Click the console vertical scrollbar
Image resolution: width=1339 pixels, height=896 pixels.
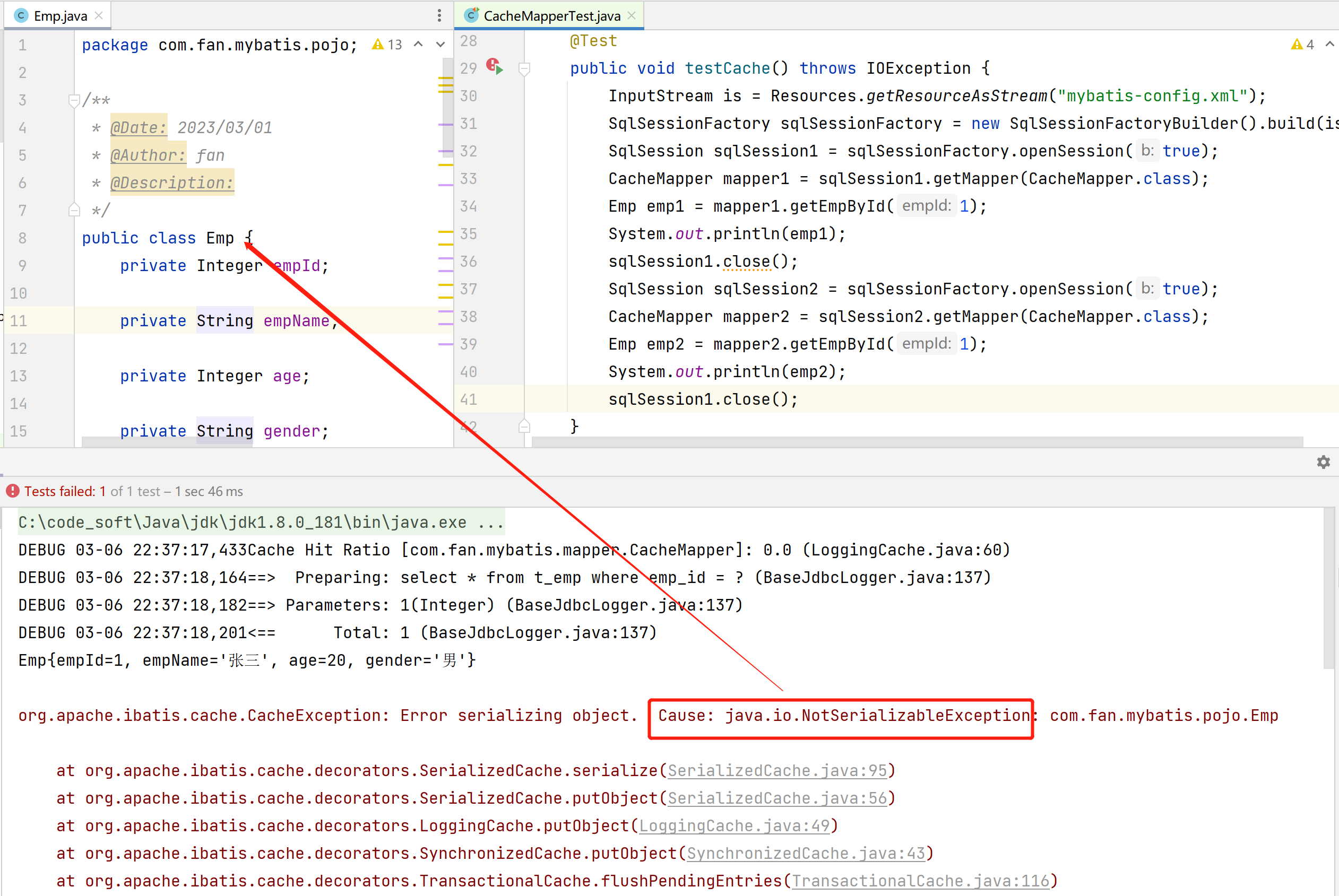(1330, 588)
